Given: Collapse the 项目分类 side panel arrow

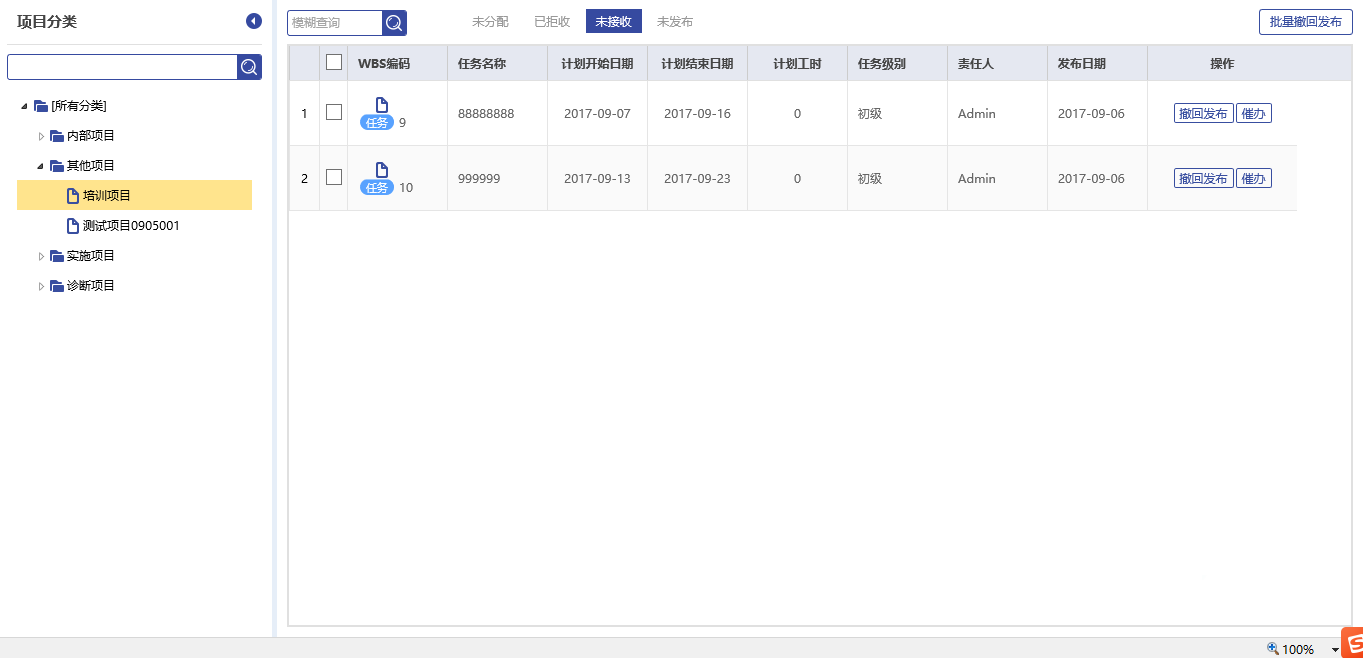Looking at the screenshot, I should (254, 21).
